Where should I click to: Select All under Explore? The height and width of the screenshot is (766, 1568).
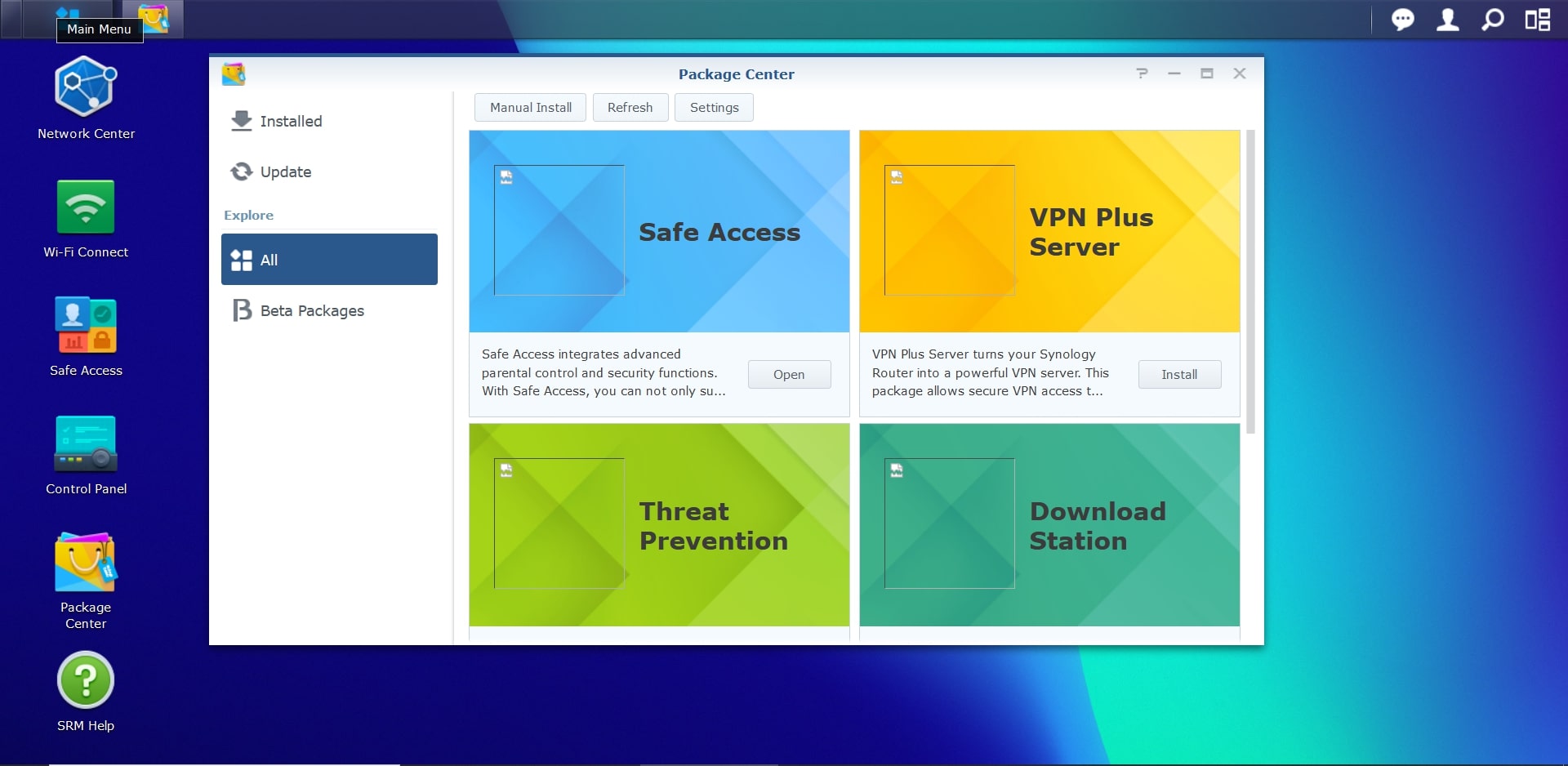(329, 260)
